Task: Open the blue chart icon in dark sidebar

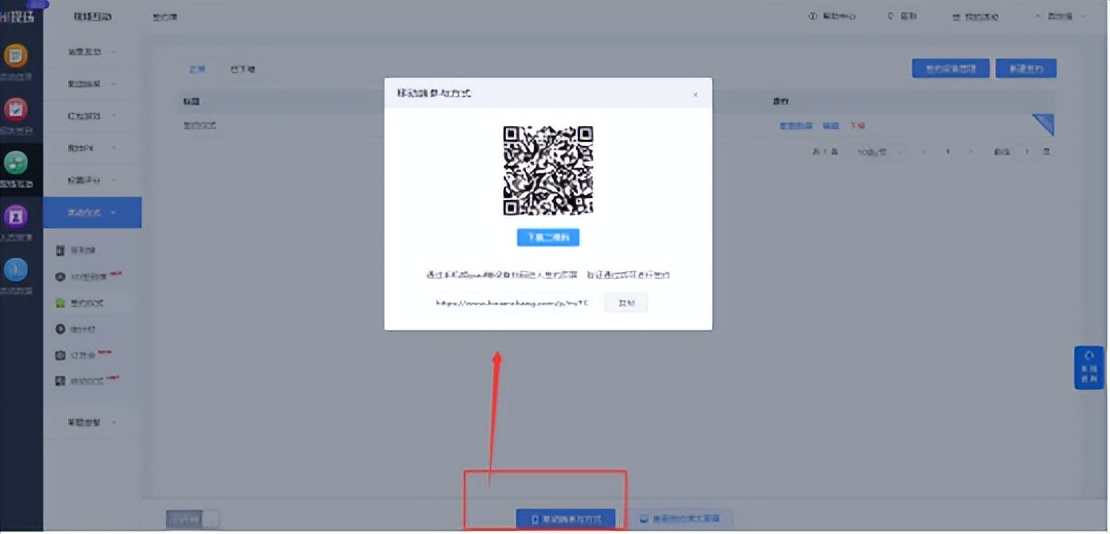Action: pyautogui.click(x=16, y=270)
